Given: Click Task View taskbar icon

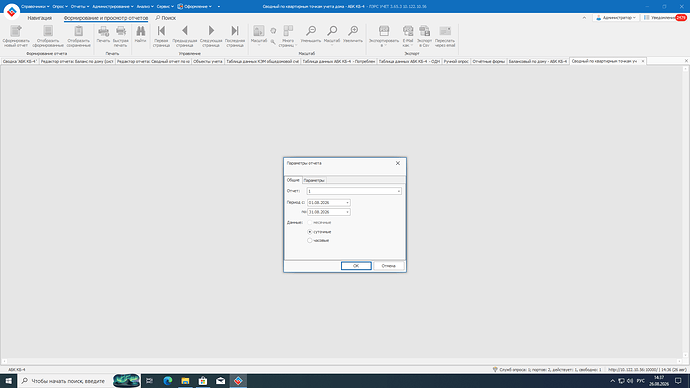Looking at the screenshot, I should 150,381.
